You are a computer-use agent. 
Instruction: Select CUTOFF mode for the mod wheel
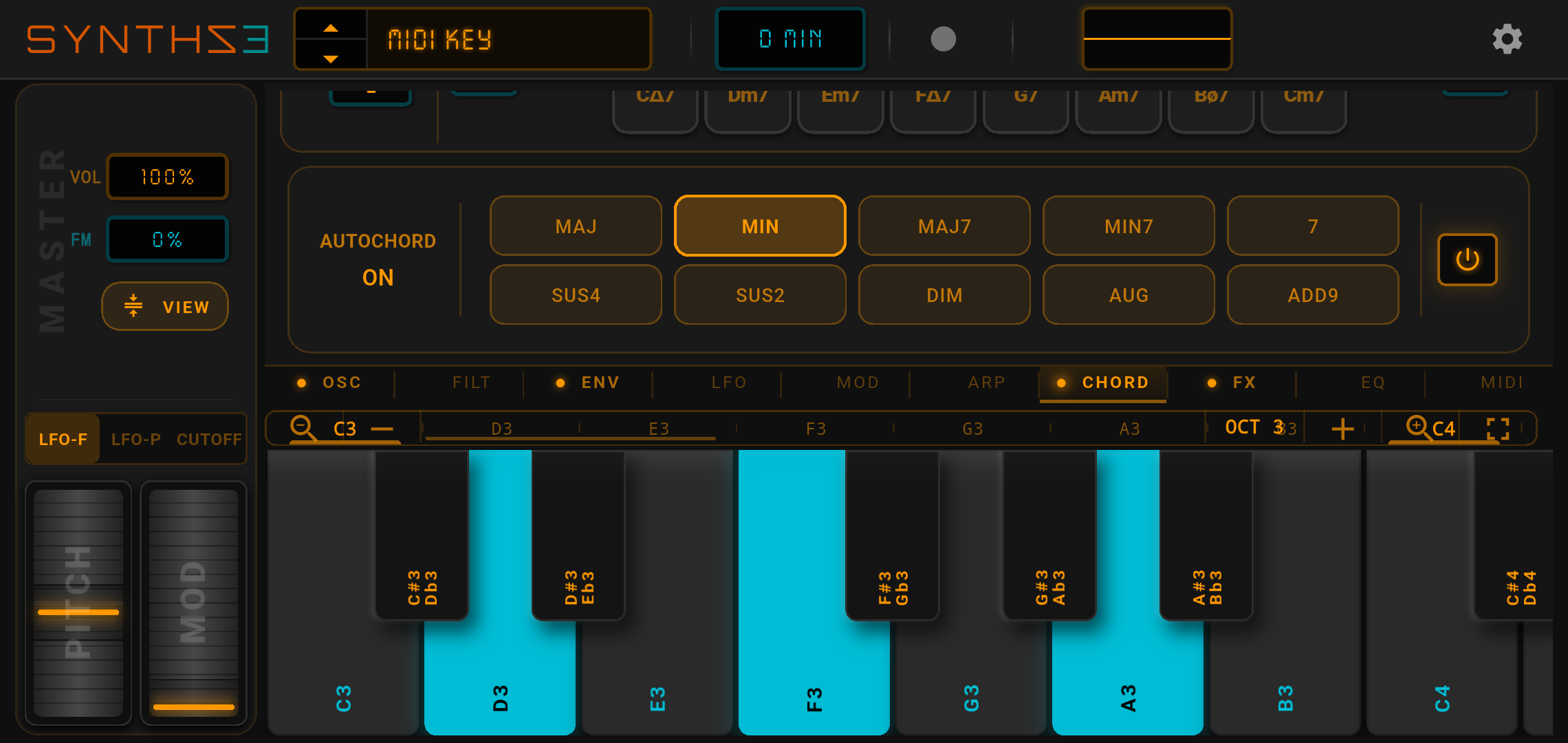click(x=208, y=439)
